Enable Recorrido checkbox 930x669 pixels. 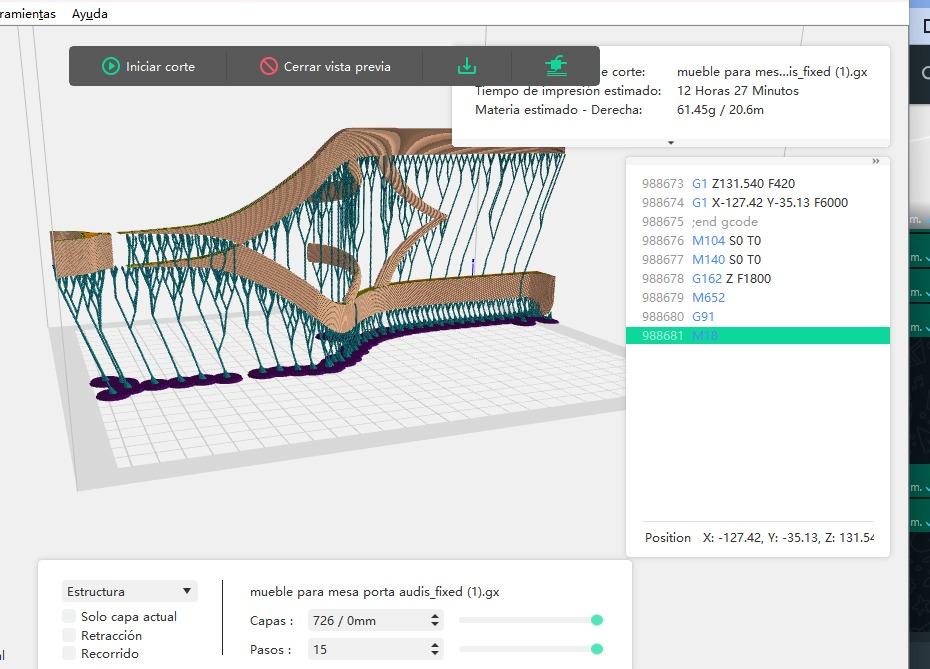pyautogui.click(x=69, y=653)
